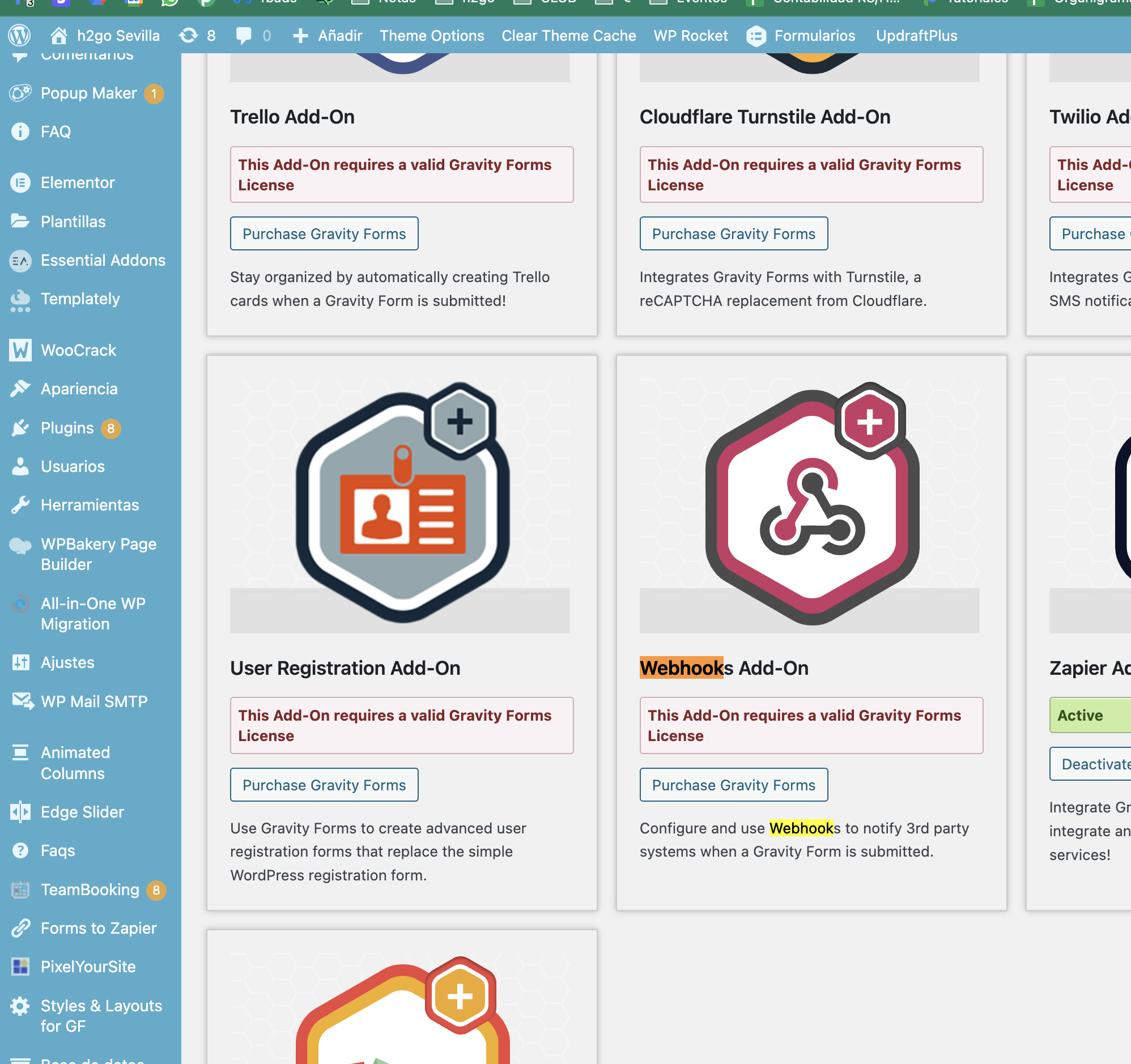The image size is (1131, 1064).
Task: Click the All-in-One WP Migration icon
Action: (20, 604)
